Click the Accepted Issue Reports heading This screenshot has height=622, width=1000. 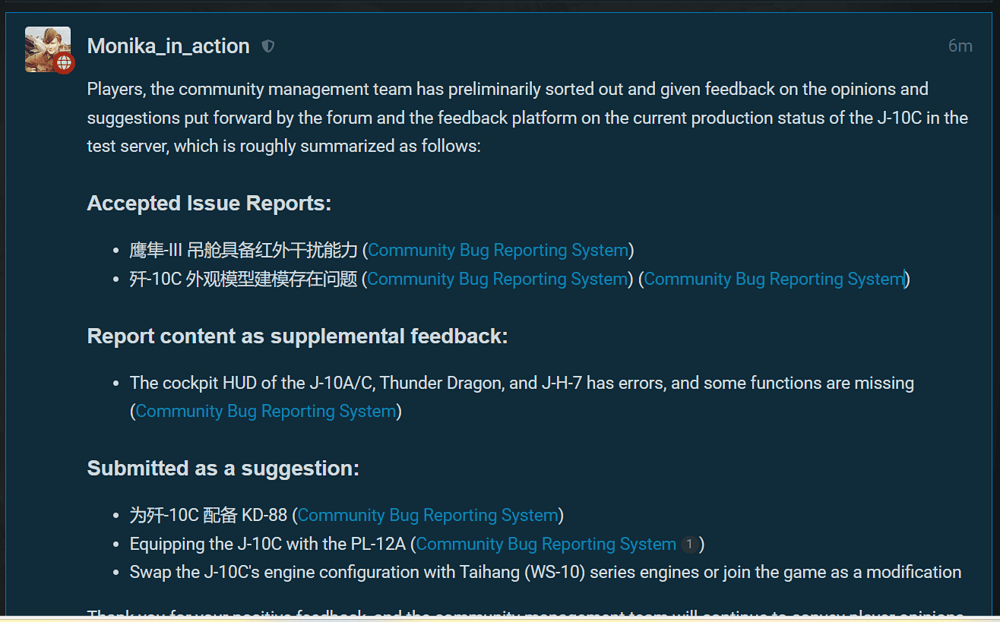point(209,204)
